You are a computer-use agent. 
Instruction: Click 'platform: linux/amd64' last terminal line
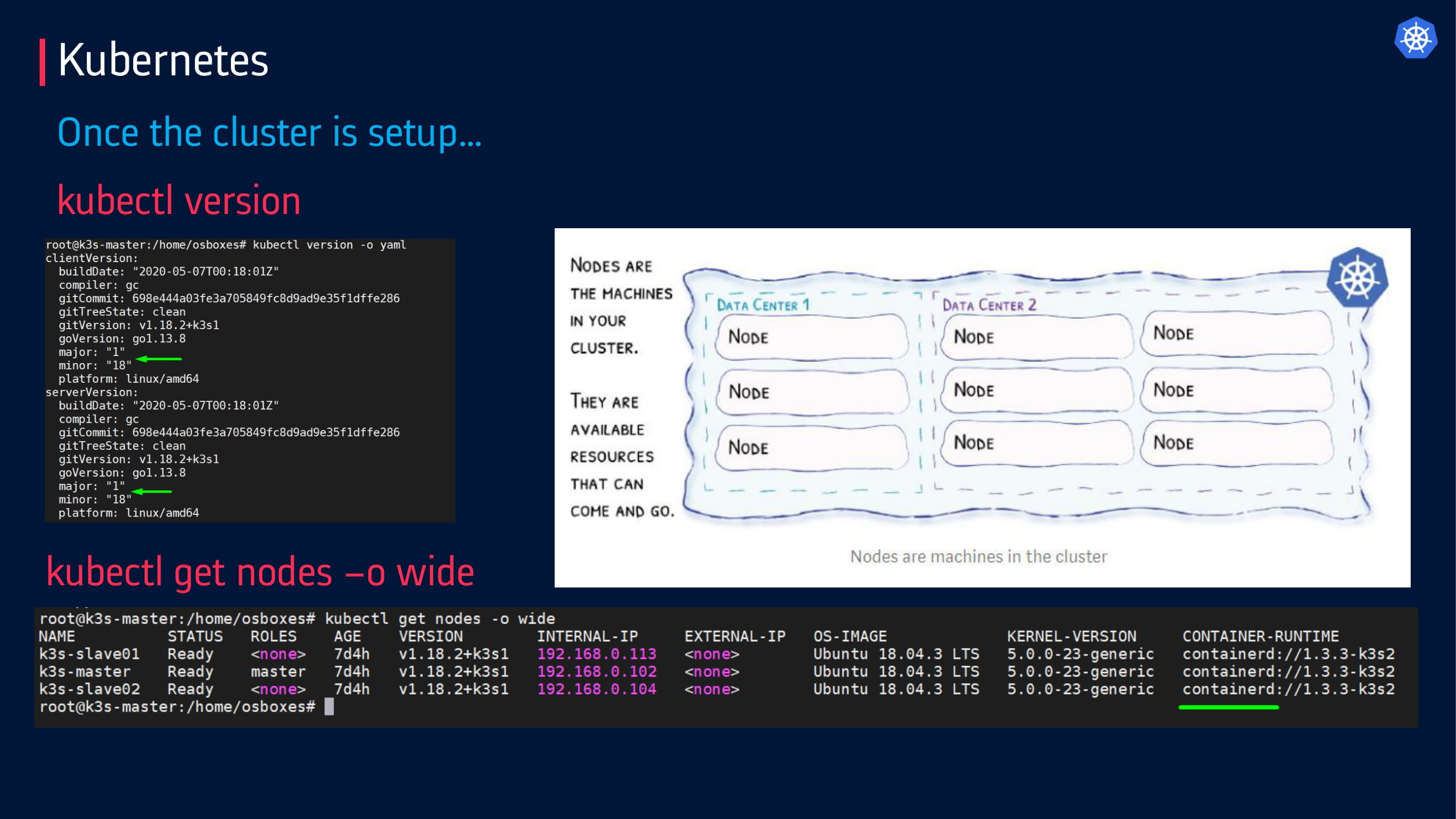click(129, 513)
